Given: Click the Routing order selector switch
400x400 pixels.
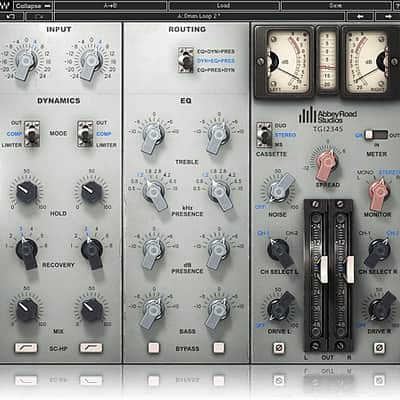Looking at the screenshot, I should coord(185,60).
